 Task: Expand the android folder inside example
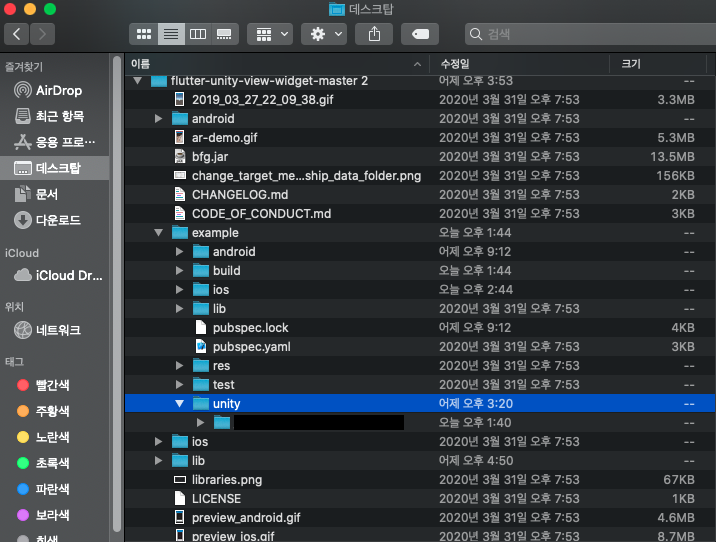[179, 252]
